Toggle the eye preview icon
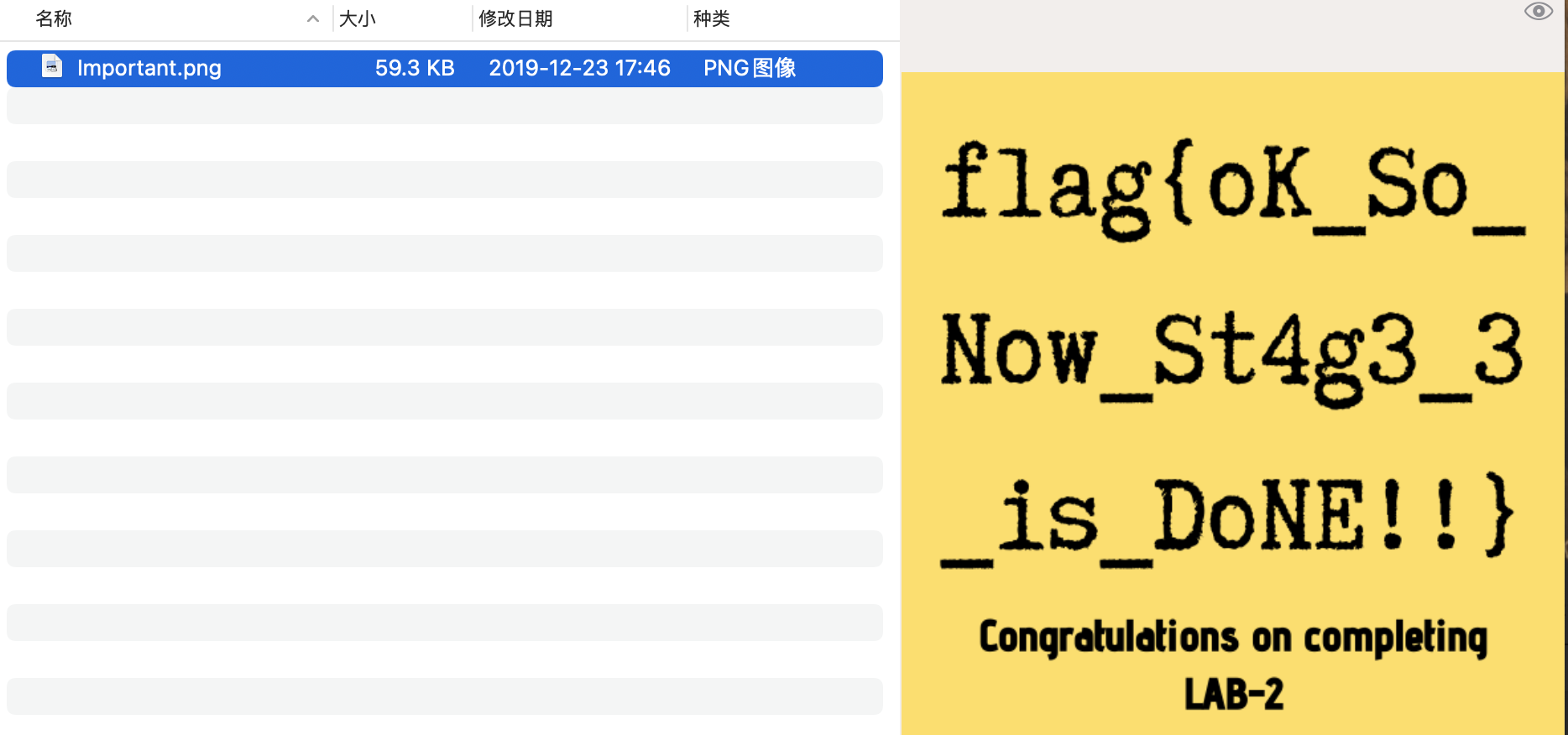The width and height of the screenshot is (1568, 735). coord(1538,12)
